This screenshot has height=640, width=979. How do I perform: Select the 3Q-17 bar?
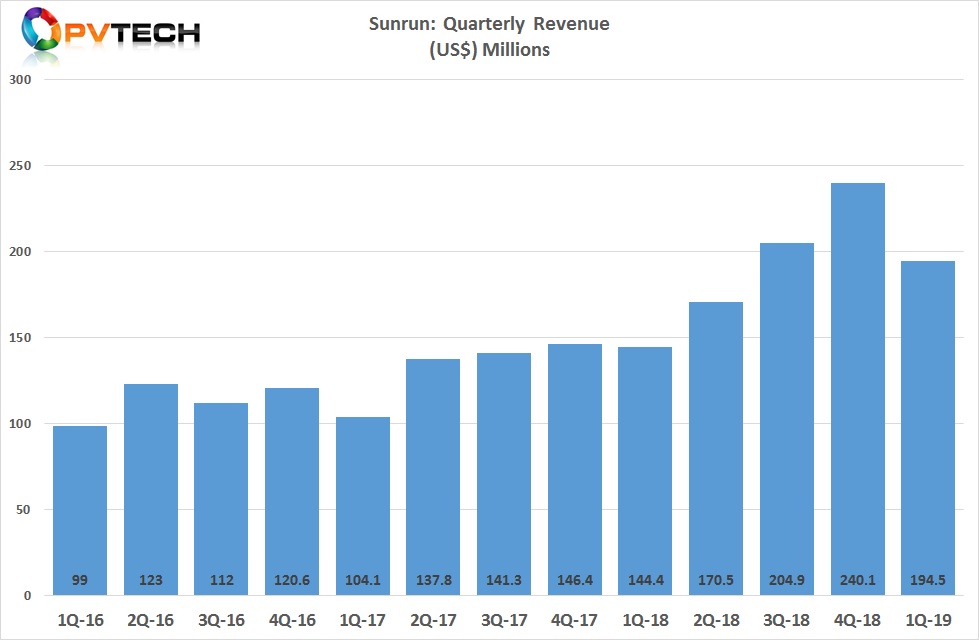tap(504, 474)
